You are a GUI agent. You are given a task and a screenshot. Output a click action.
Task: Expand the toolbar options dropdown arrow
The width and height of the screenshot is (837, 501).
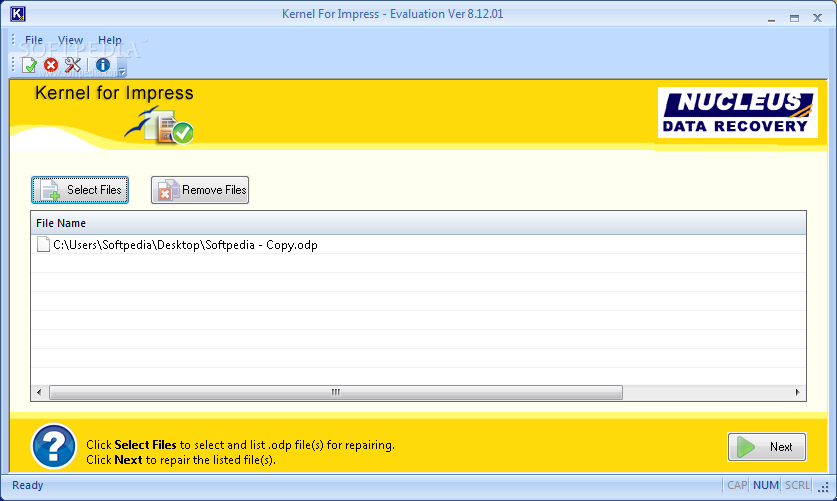[x=122, y=71]
